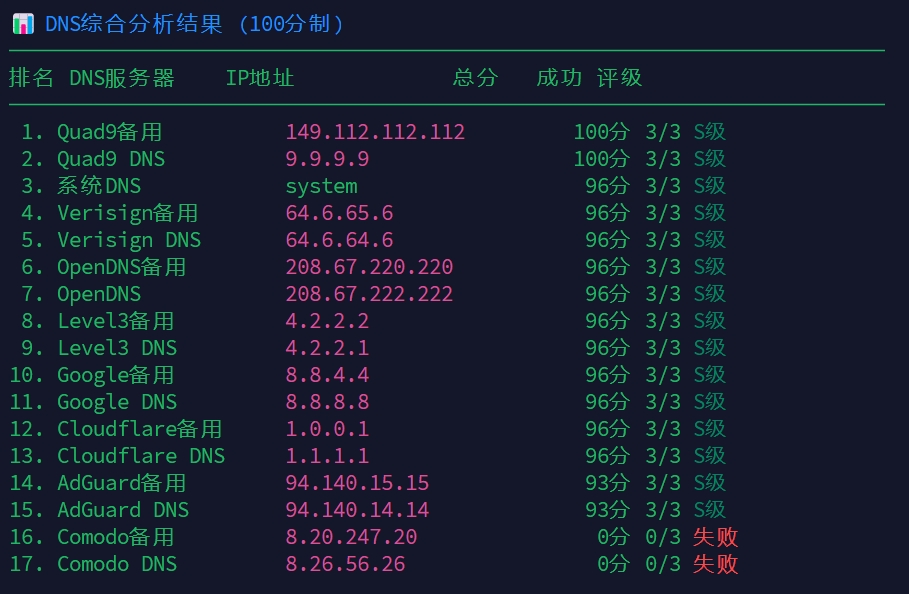Click the 'S级' rating of Quad9备用

click(x=710, y=132)
